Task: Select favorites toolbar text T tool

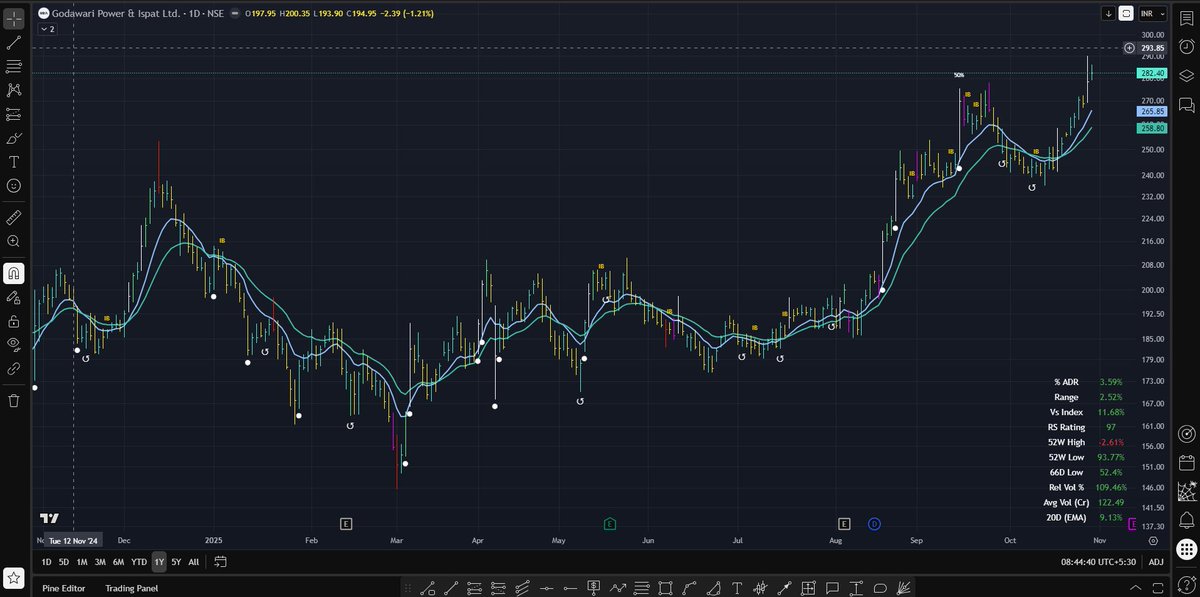Action: coord(737,588)
